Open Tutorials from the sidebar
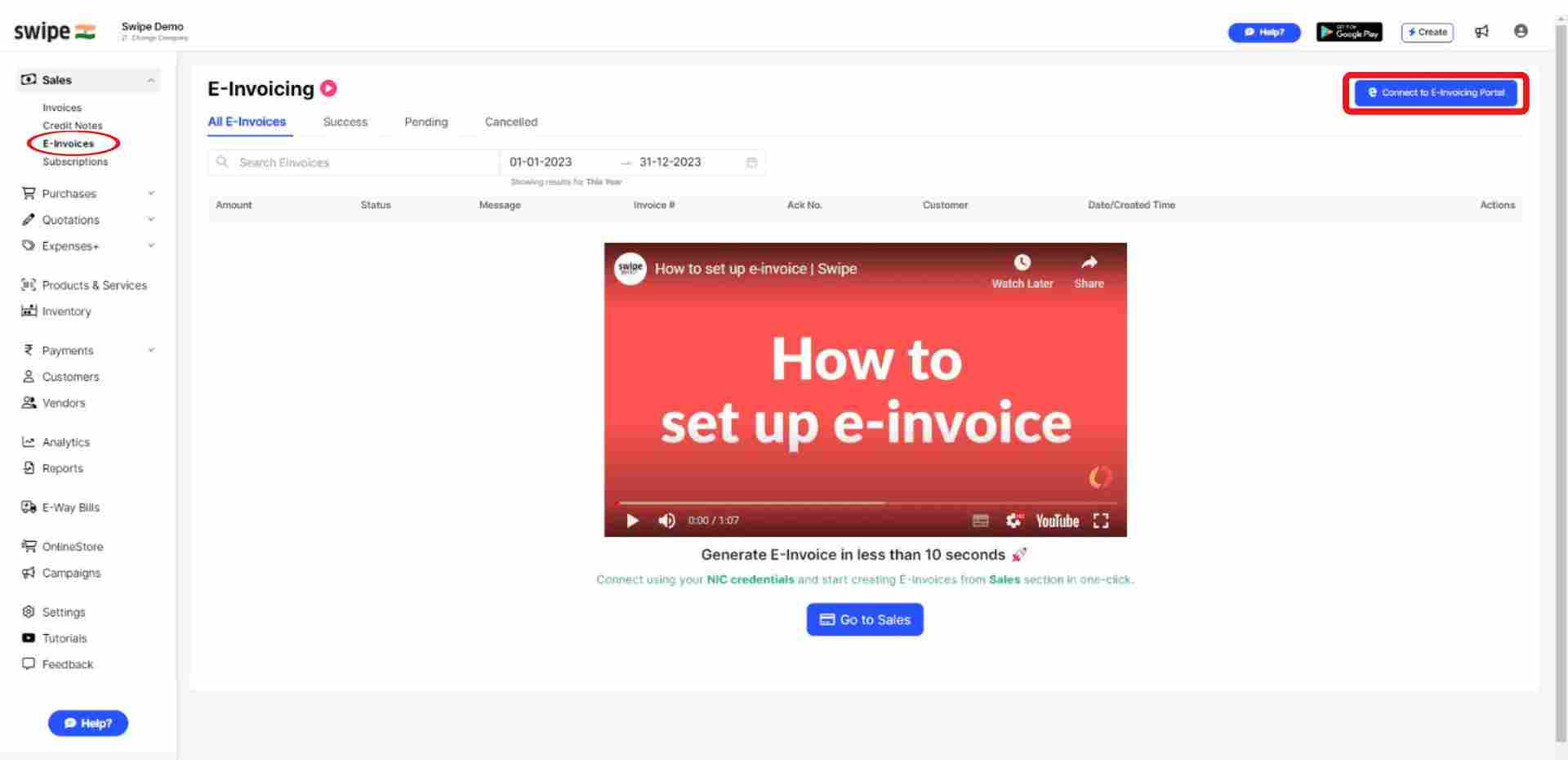This screenshot has height=760, width=1568. coord(64,638)
